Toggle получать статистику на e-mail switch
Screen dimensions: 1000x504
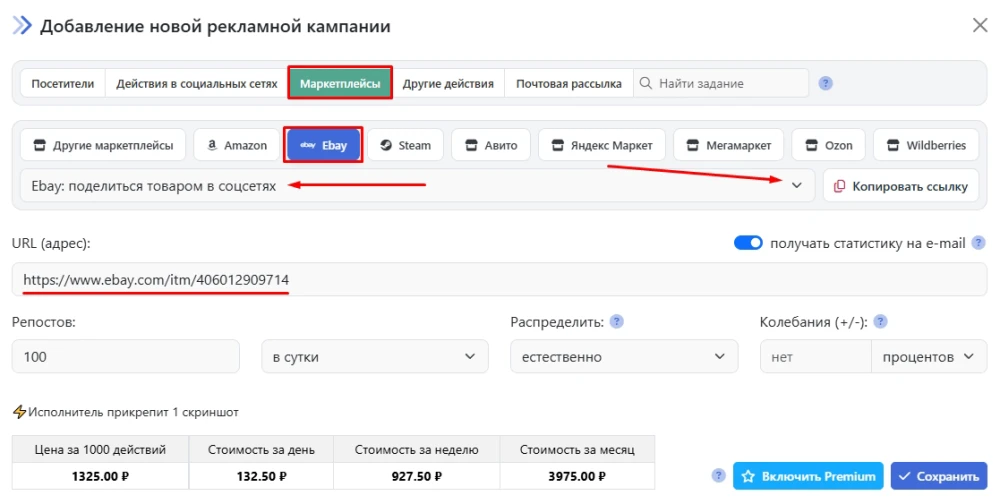pyautogui.click(x=748, y=243)
